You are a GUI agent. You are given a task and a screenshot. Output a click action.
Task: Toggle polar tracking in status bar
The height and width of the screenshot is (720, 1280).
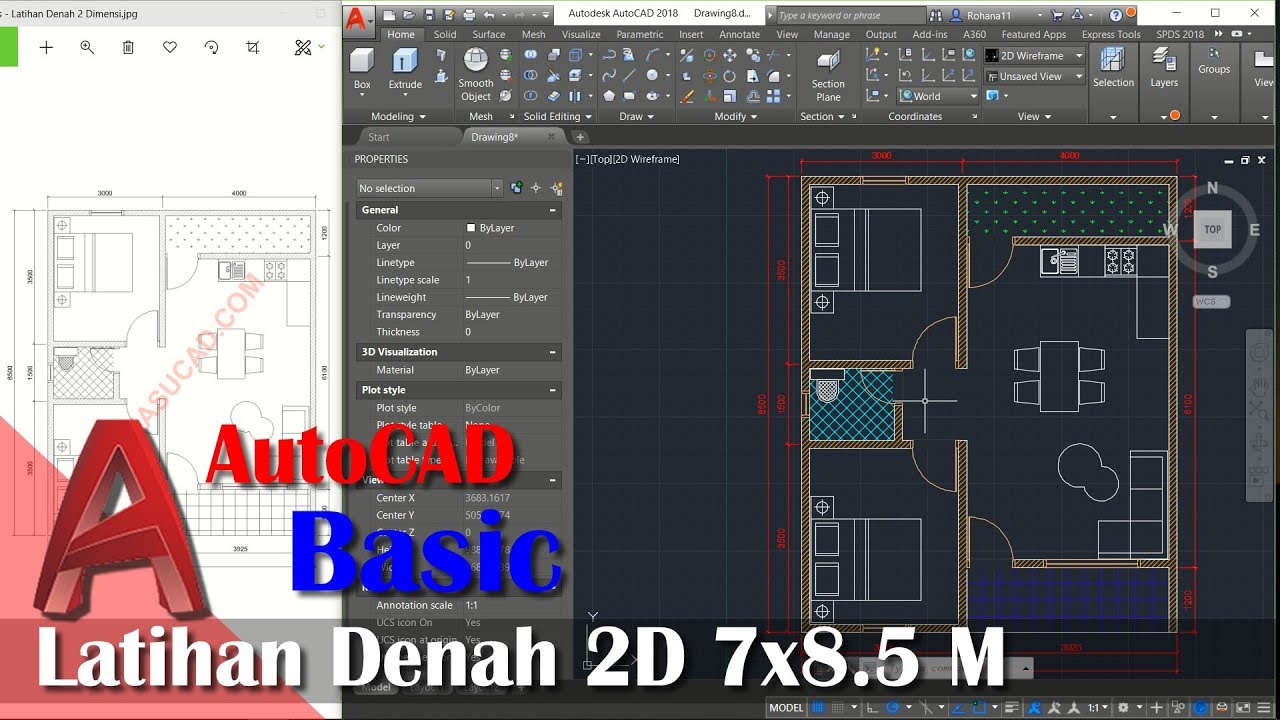tap(893, 708)
